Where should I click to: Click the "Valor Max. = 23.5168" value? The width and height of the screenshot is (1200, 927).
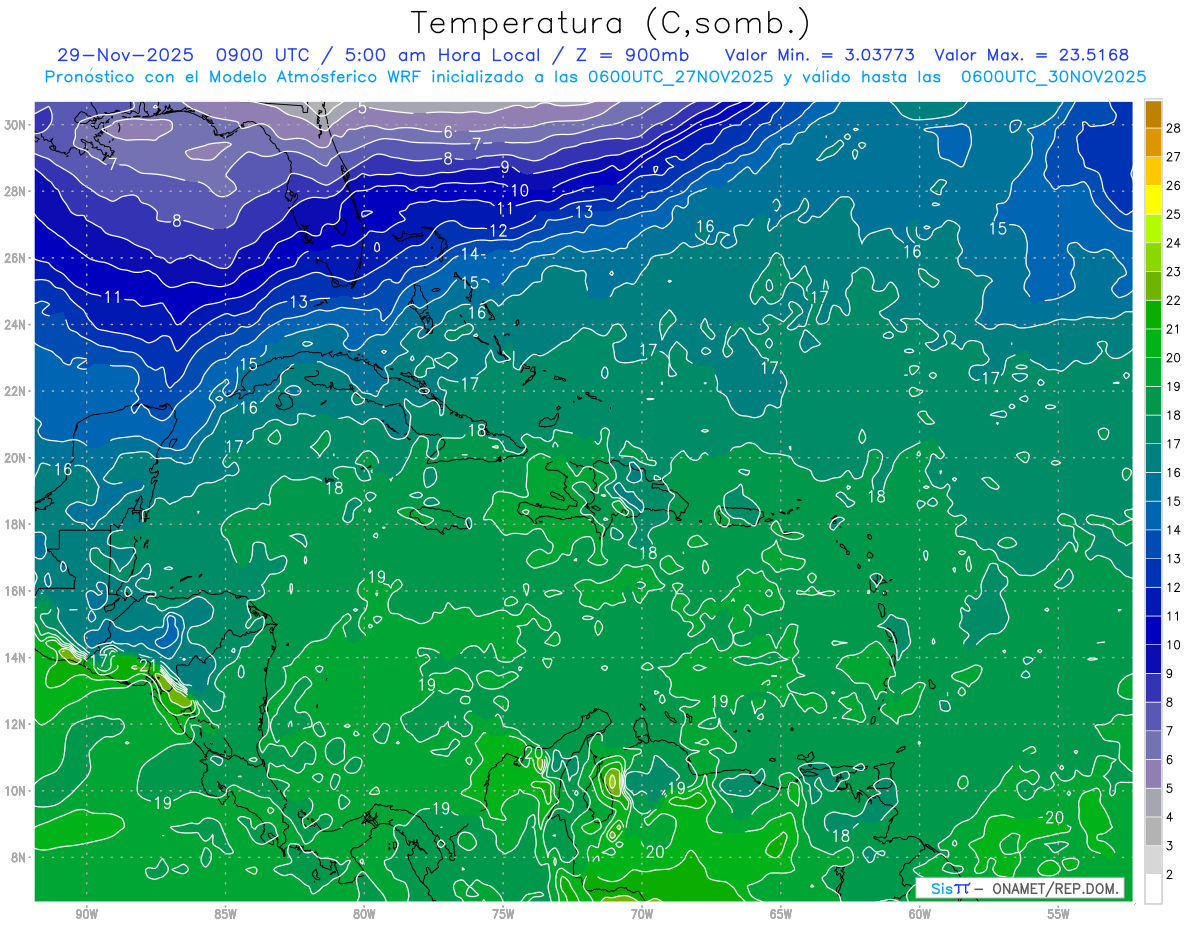coord(1032,55)
